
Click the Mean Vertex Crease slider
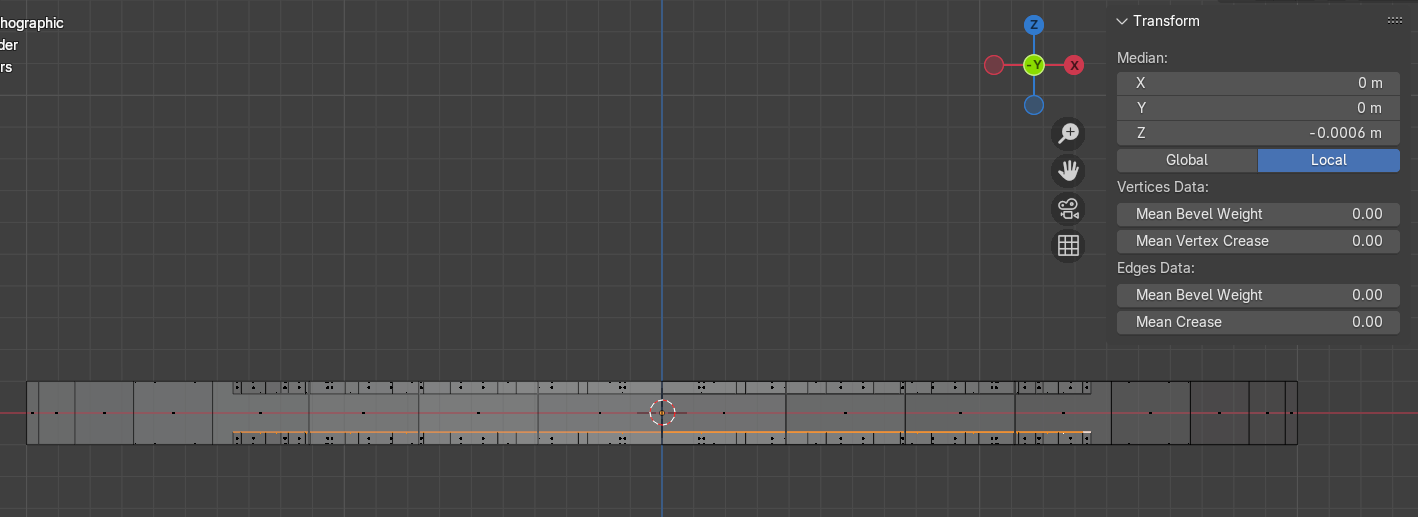[x=1258, y=241]
